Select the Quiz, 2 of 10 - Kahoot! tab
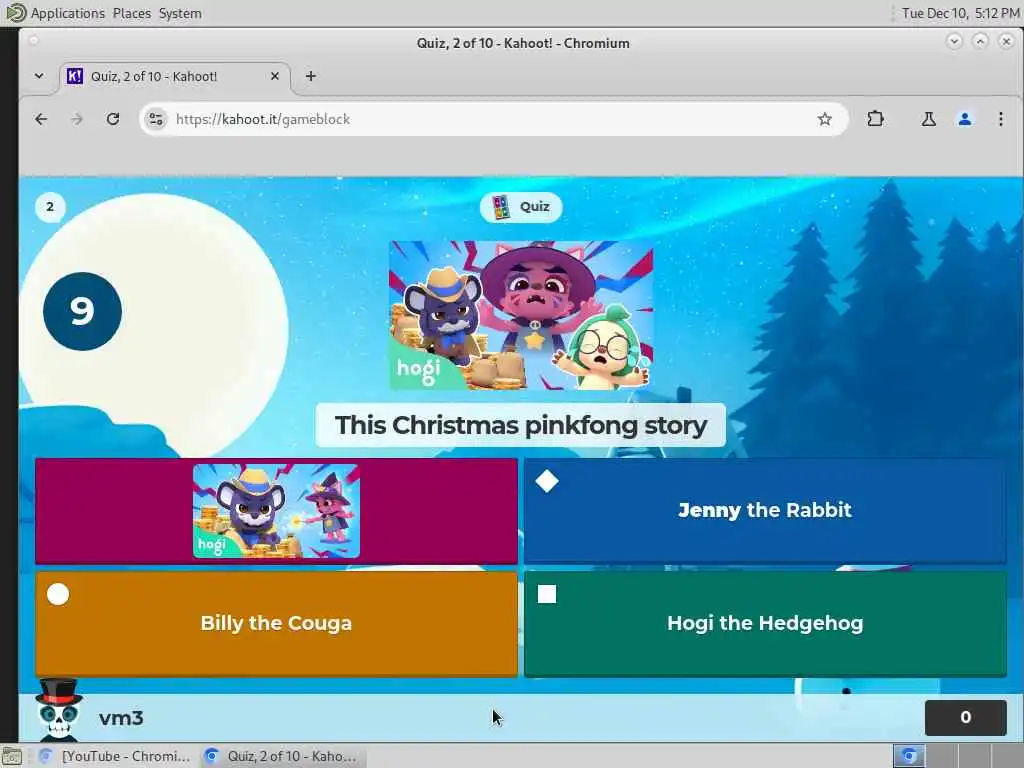 point(175,76)
